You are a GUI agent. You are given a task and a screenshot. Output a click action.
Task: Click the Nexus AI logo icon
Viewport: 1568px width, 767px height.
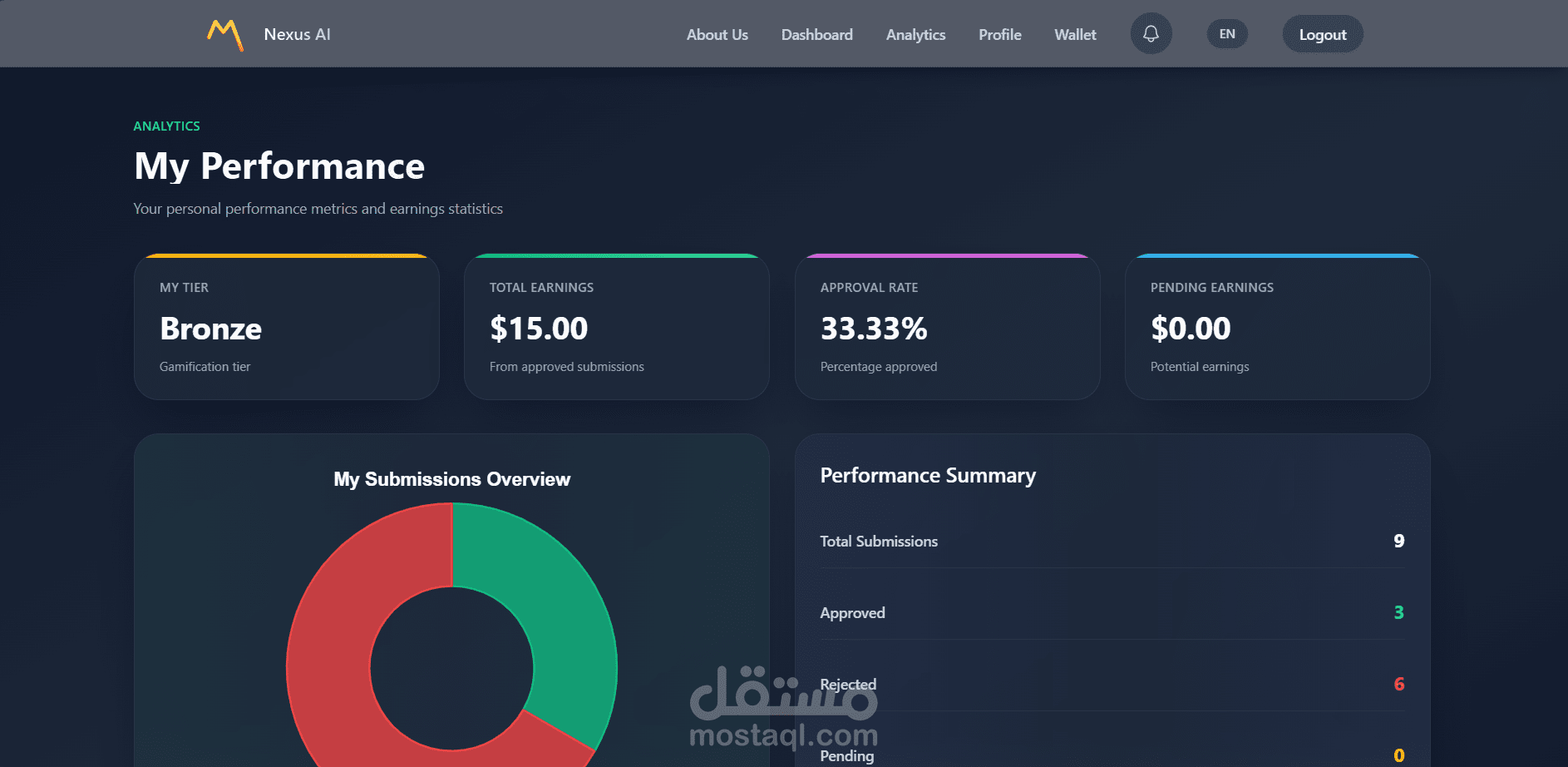(225, 35)
